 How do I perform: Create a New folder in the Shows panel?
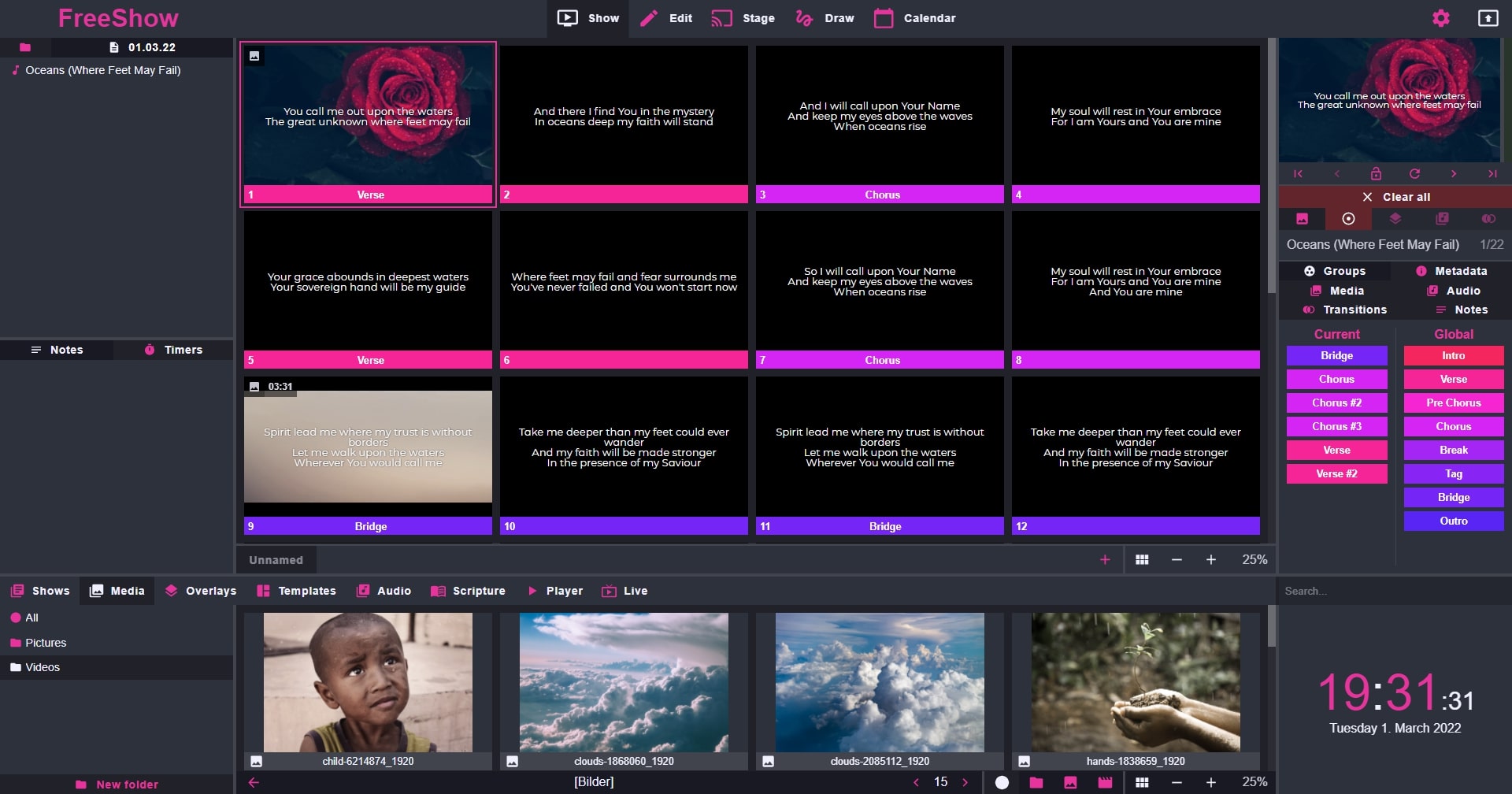117,784
